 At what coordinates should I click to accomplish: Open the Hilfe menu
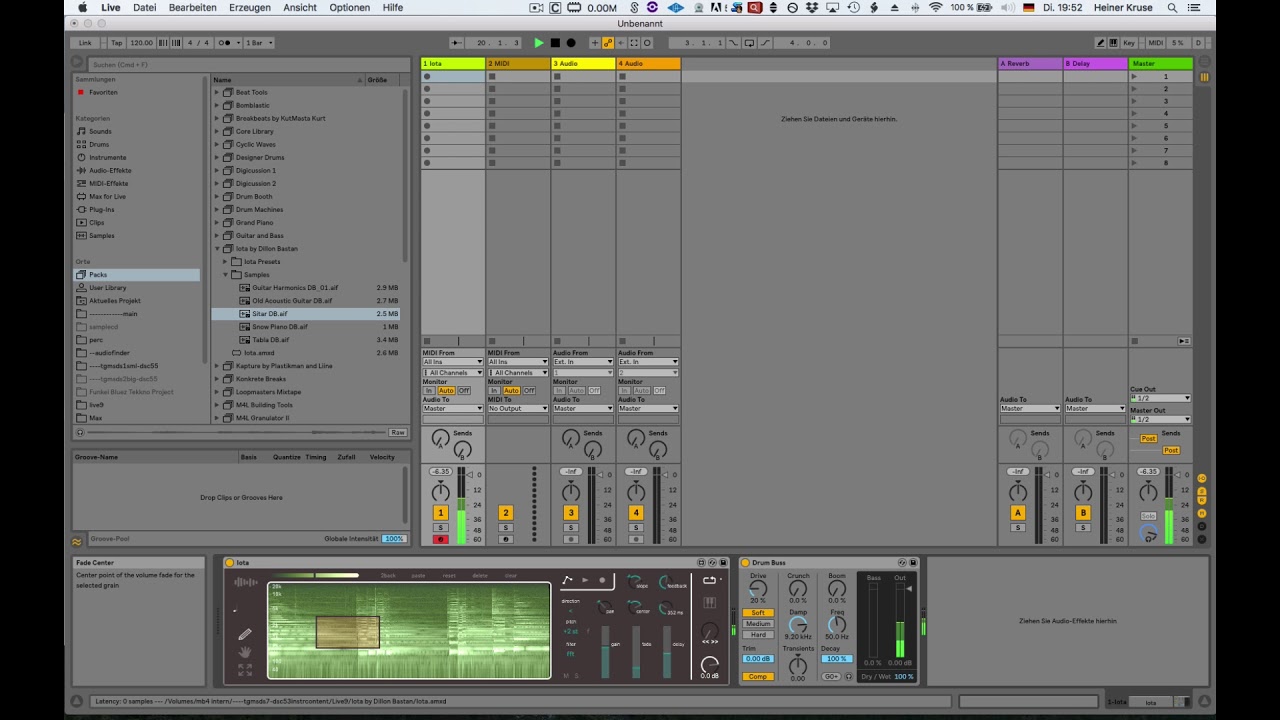(x=393, y=7)
